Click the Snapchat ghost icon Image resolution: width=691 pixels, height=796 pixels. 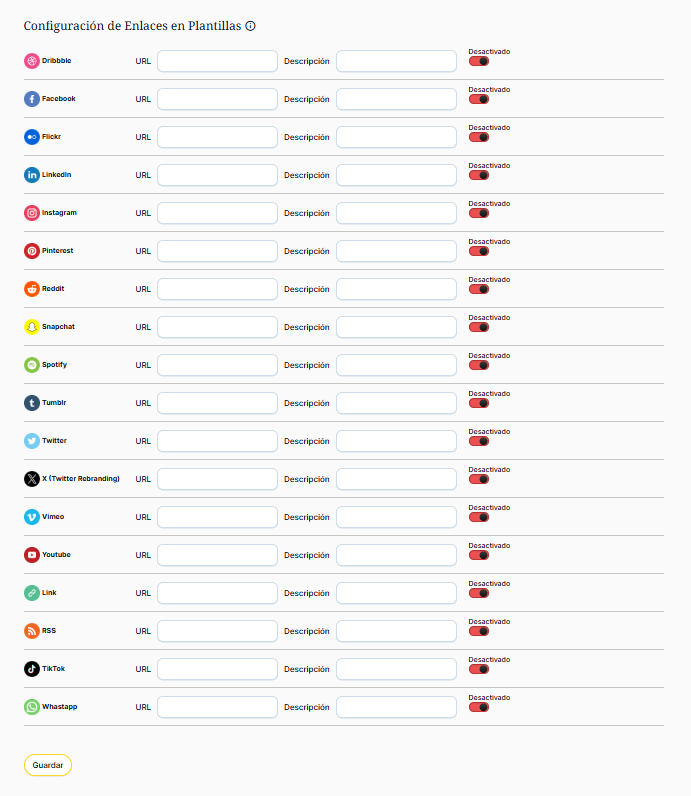click(x=32, y=327)
